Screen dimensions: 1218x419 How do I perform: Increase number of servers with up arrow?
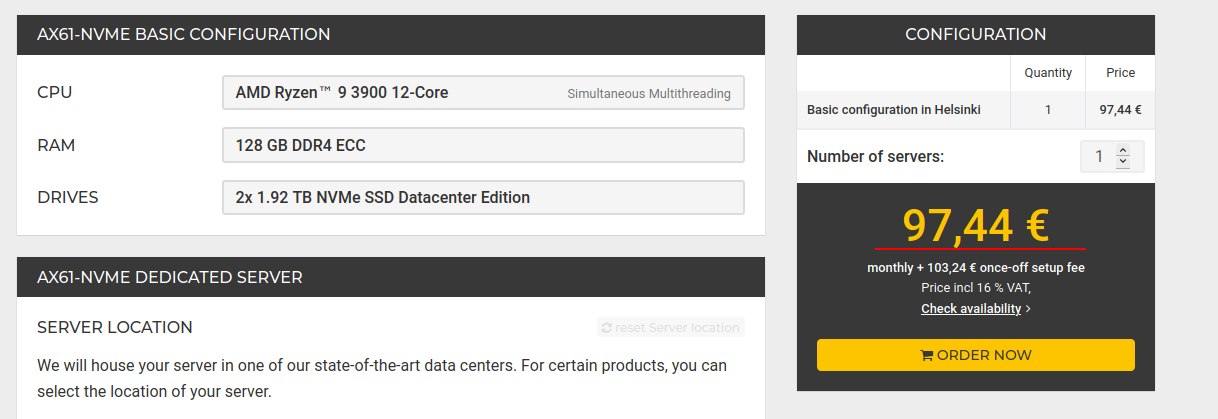coord(1122,151)
